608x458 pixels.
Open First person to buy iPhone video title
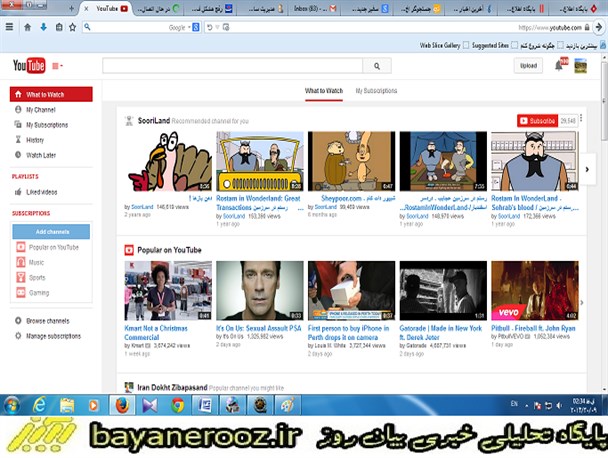pyautogui.click(x=348, y=333)
